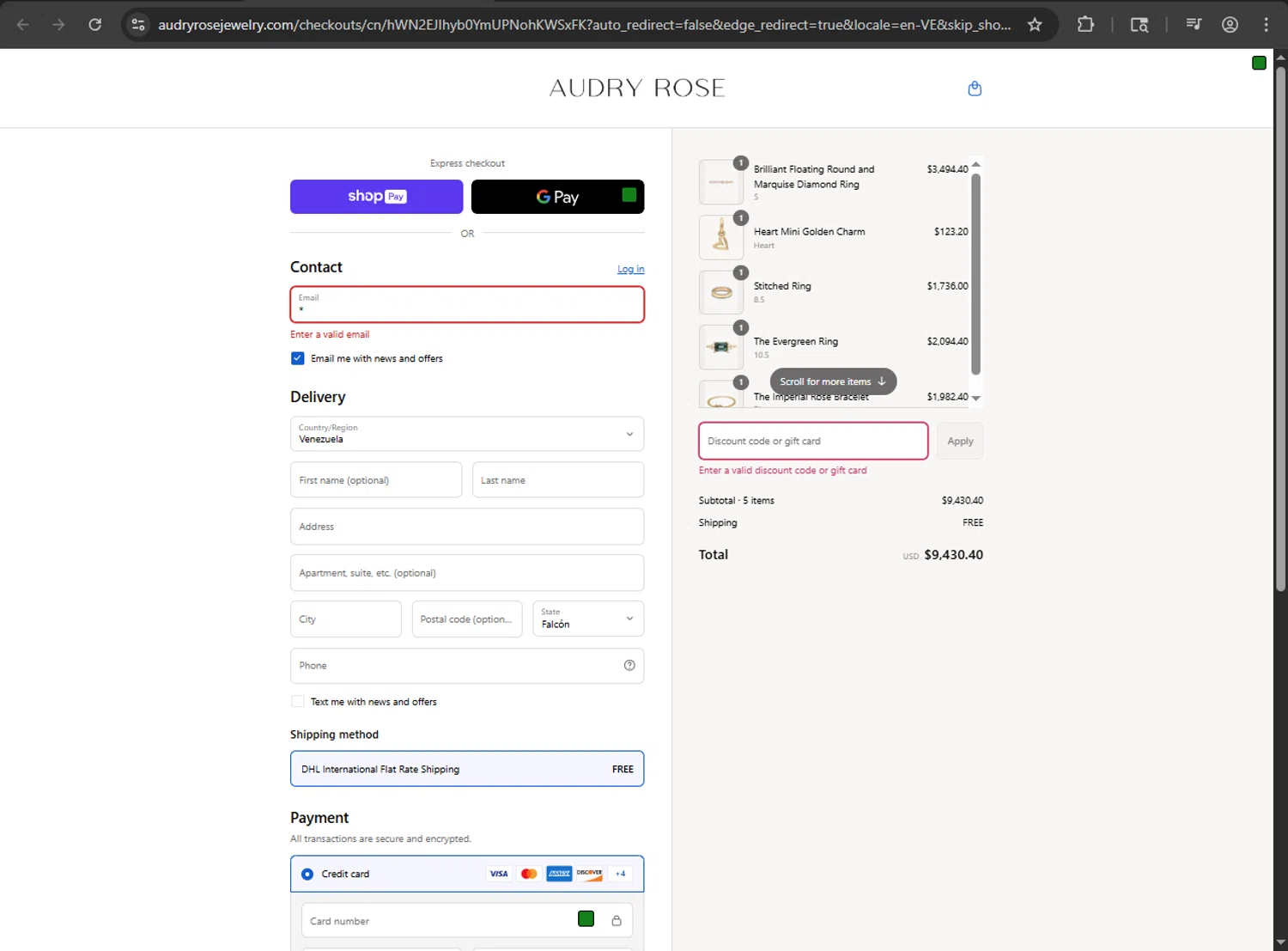Open the media controls icon in toolbar

[x=1194, y=24]
